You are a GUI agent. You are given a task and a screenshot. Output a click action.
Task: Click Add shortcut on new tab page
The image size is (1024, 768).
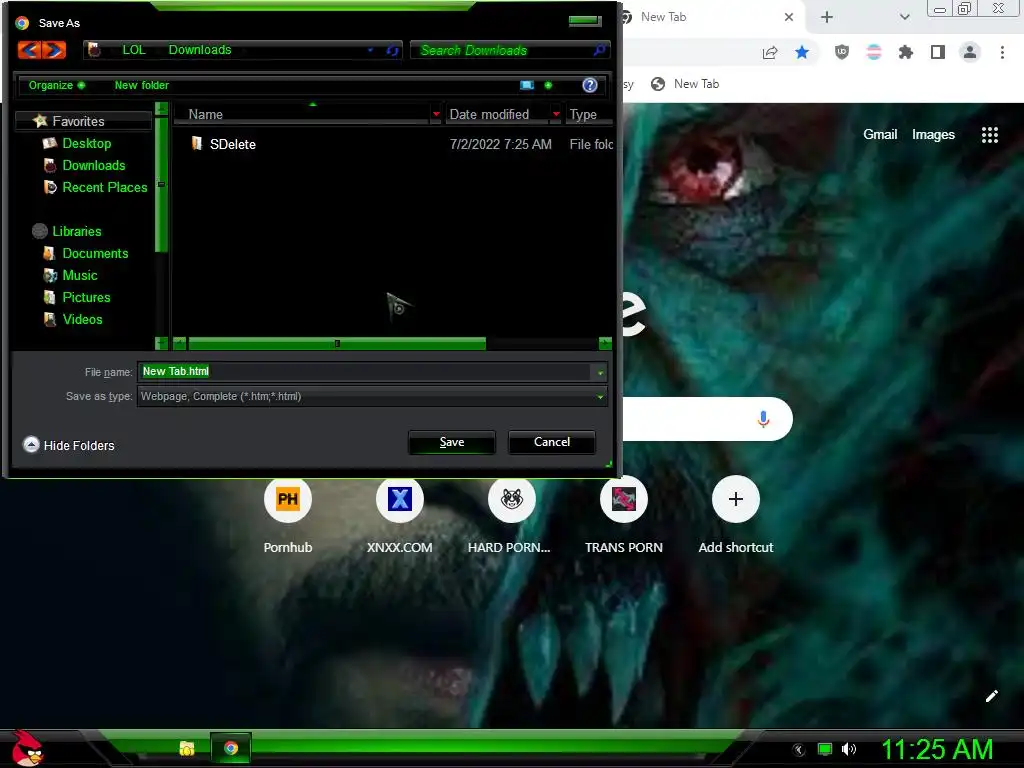tap(736, 515)
